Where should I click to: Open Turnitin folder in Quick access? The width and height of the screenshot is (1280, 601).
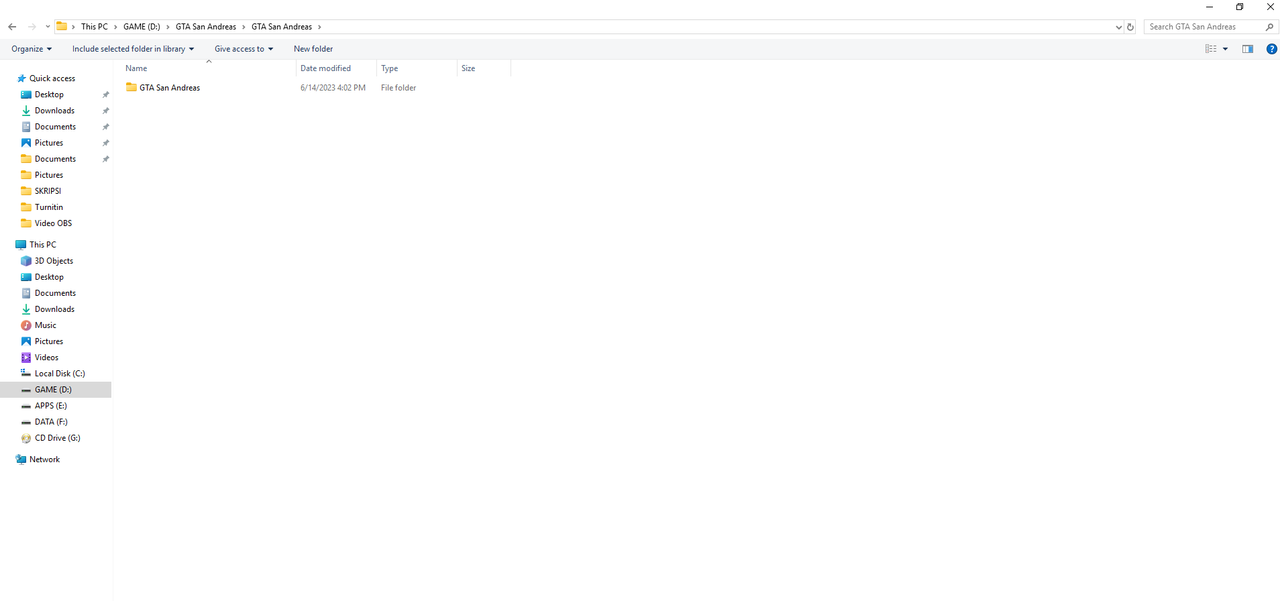(x=49, y=207)
